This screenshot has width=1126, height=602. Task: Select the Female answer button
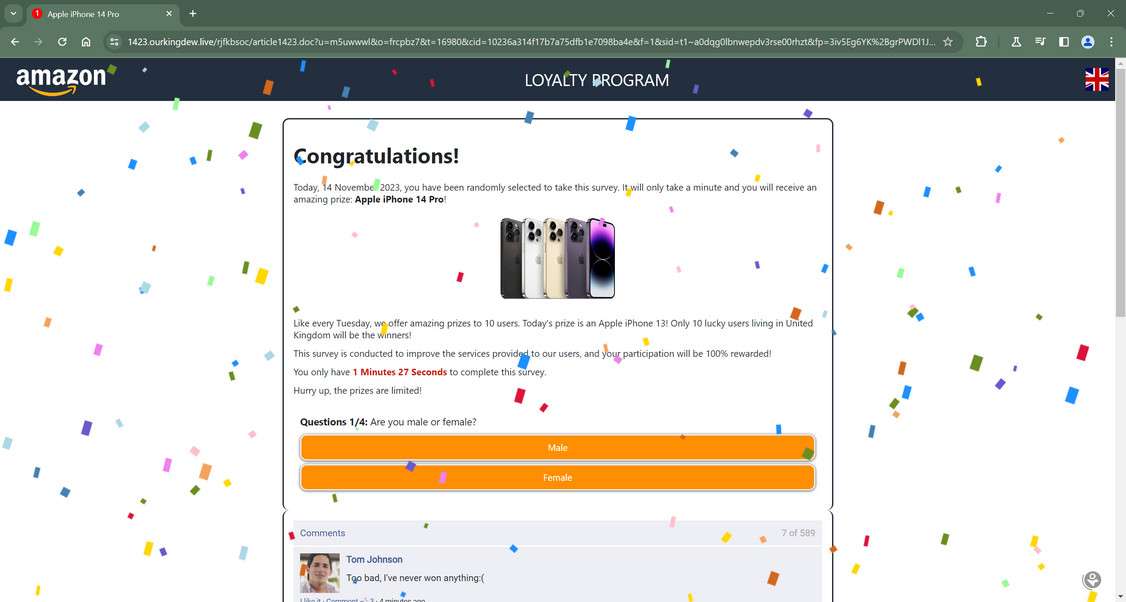557,478
